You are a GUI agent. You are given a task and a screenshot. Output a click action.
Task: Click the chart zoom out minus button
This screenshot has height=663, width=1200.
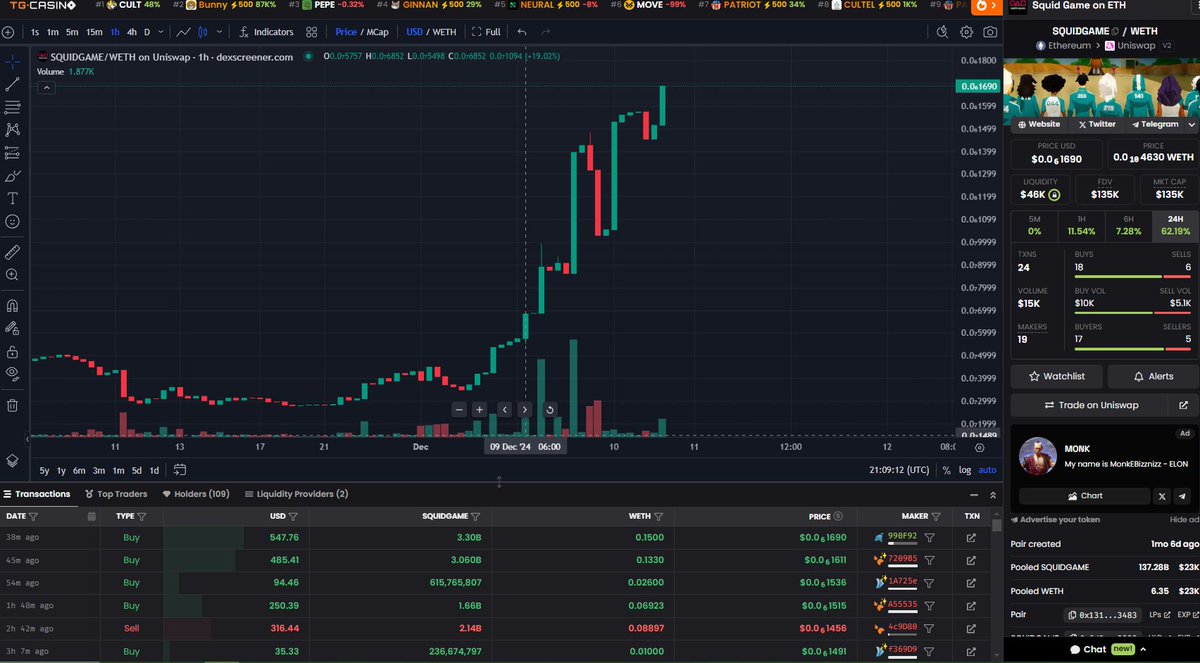[459, 409]
